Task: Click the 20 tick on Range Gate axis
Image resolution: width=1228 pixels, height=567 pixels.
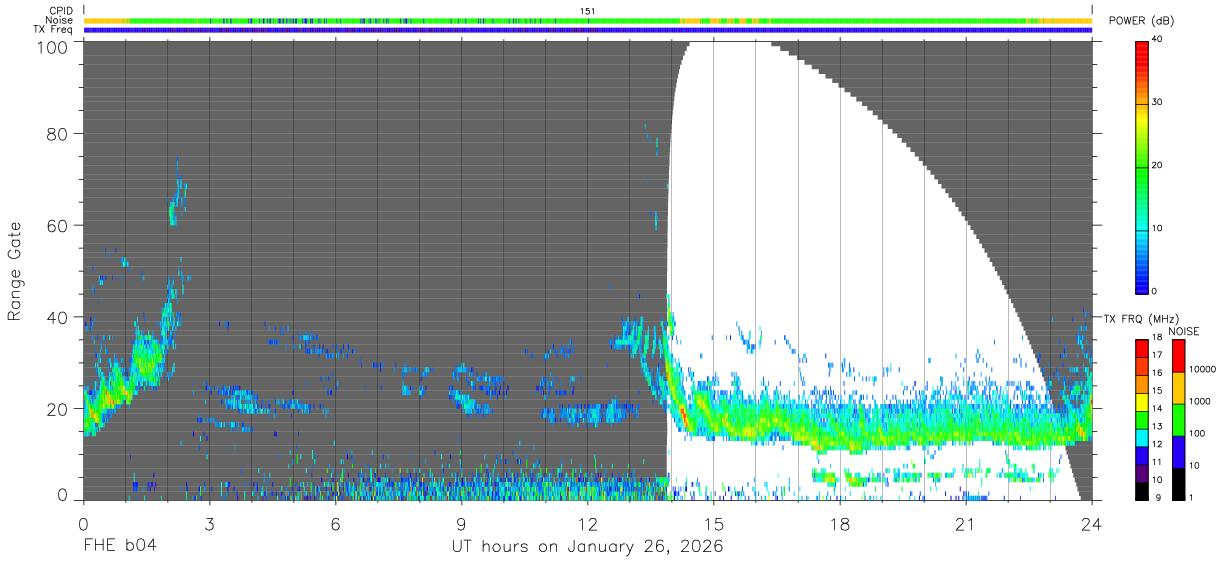Action: [x=58, y=408]
